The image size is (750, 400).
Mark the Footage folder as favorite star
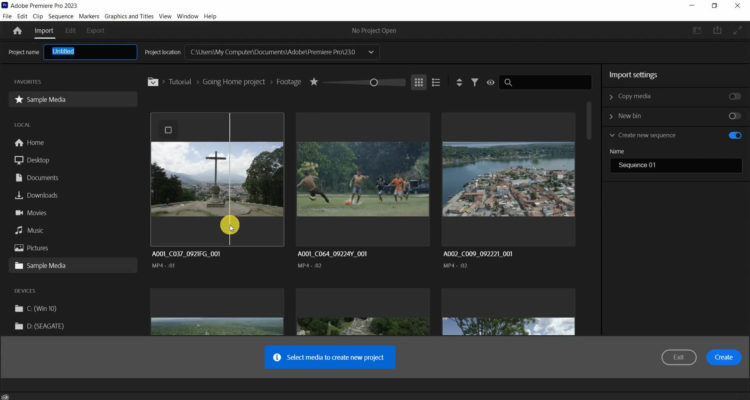[314, 82]
